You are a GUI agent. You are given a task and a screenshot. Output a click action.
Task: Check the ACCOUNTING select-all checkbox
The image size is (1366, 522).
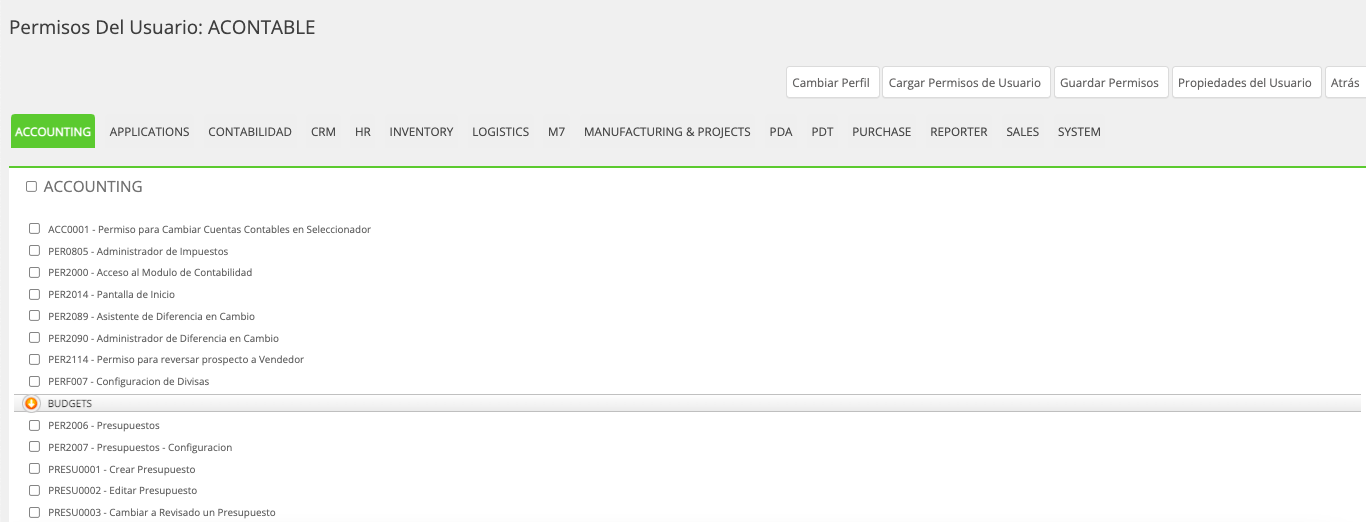point(32,187)
